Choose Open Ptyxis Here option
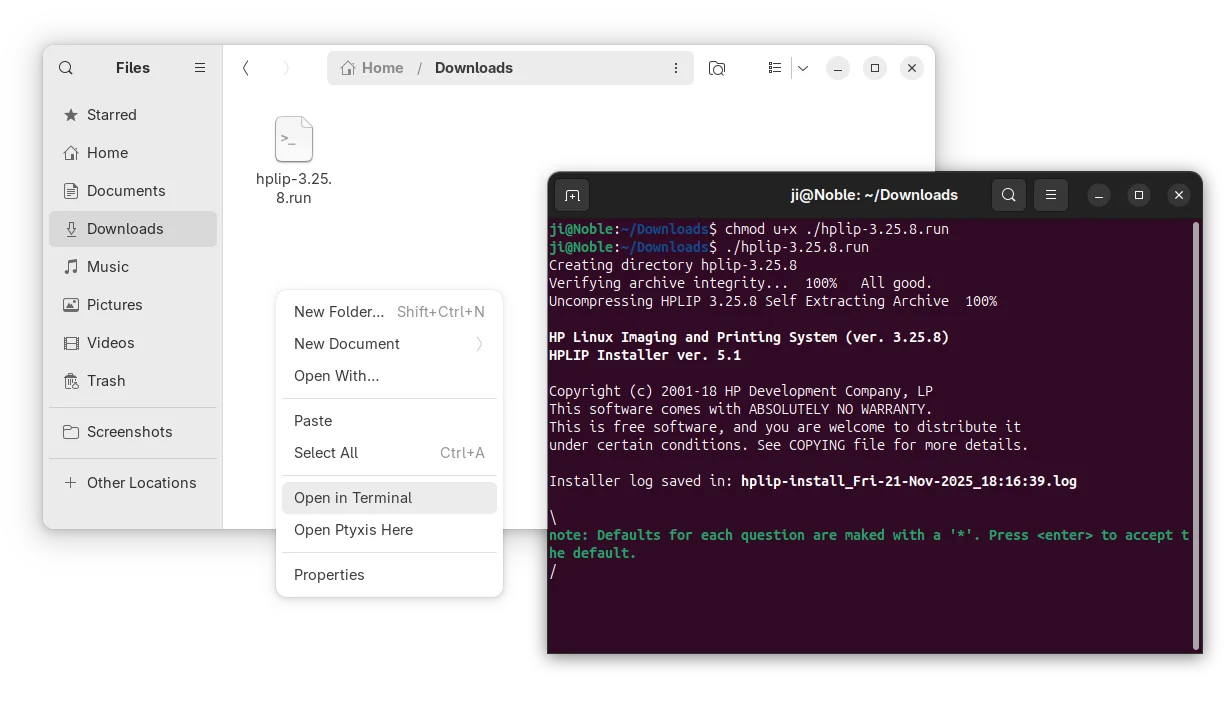 [x=389, y=530]
